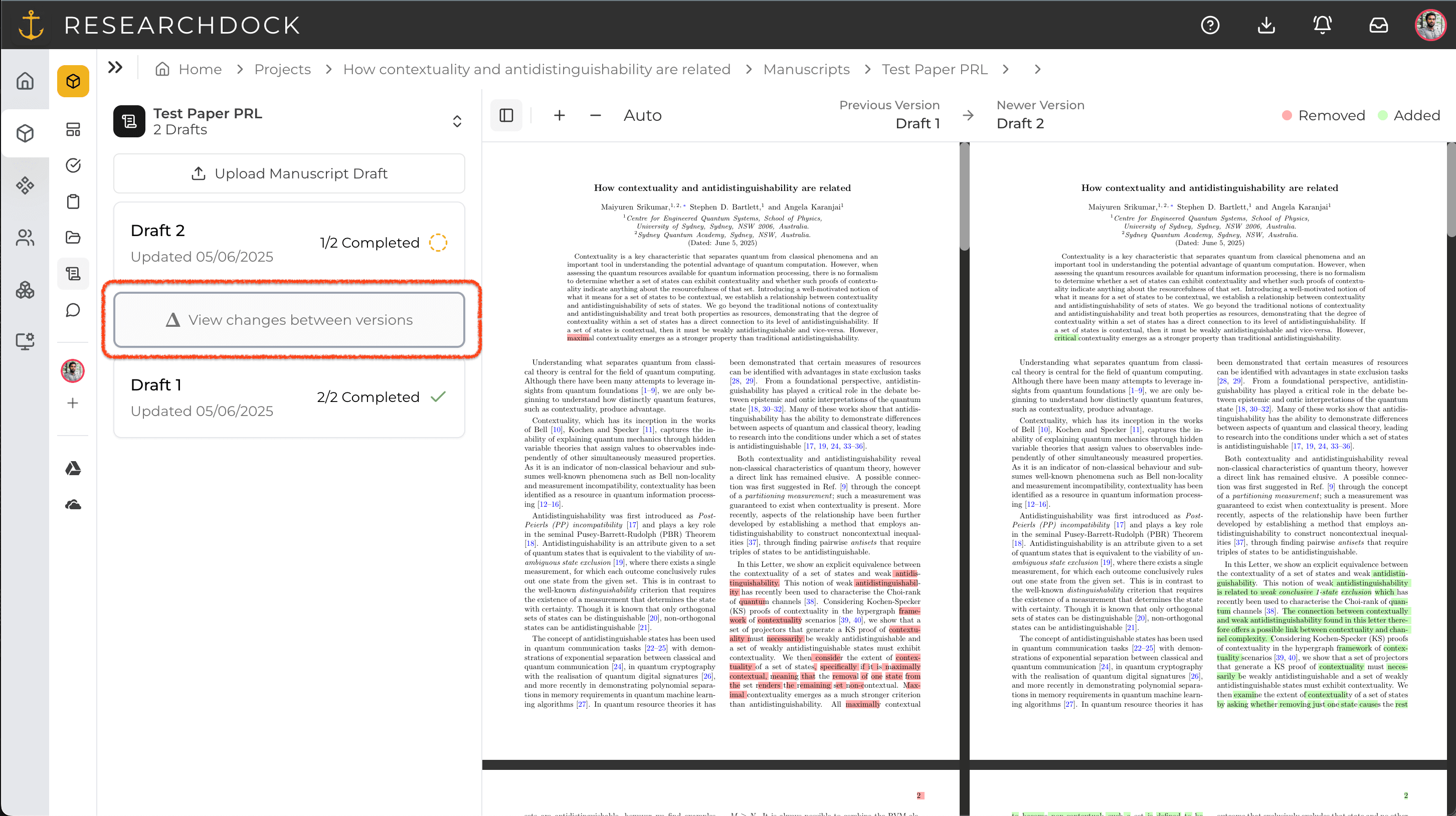Open the inbox tray icon
Image resolution: width=1456 pixels, height=816 pixels.
click(1379, 25)
